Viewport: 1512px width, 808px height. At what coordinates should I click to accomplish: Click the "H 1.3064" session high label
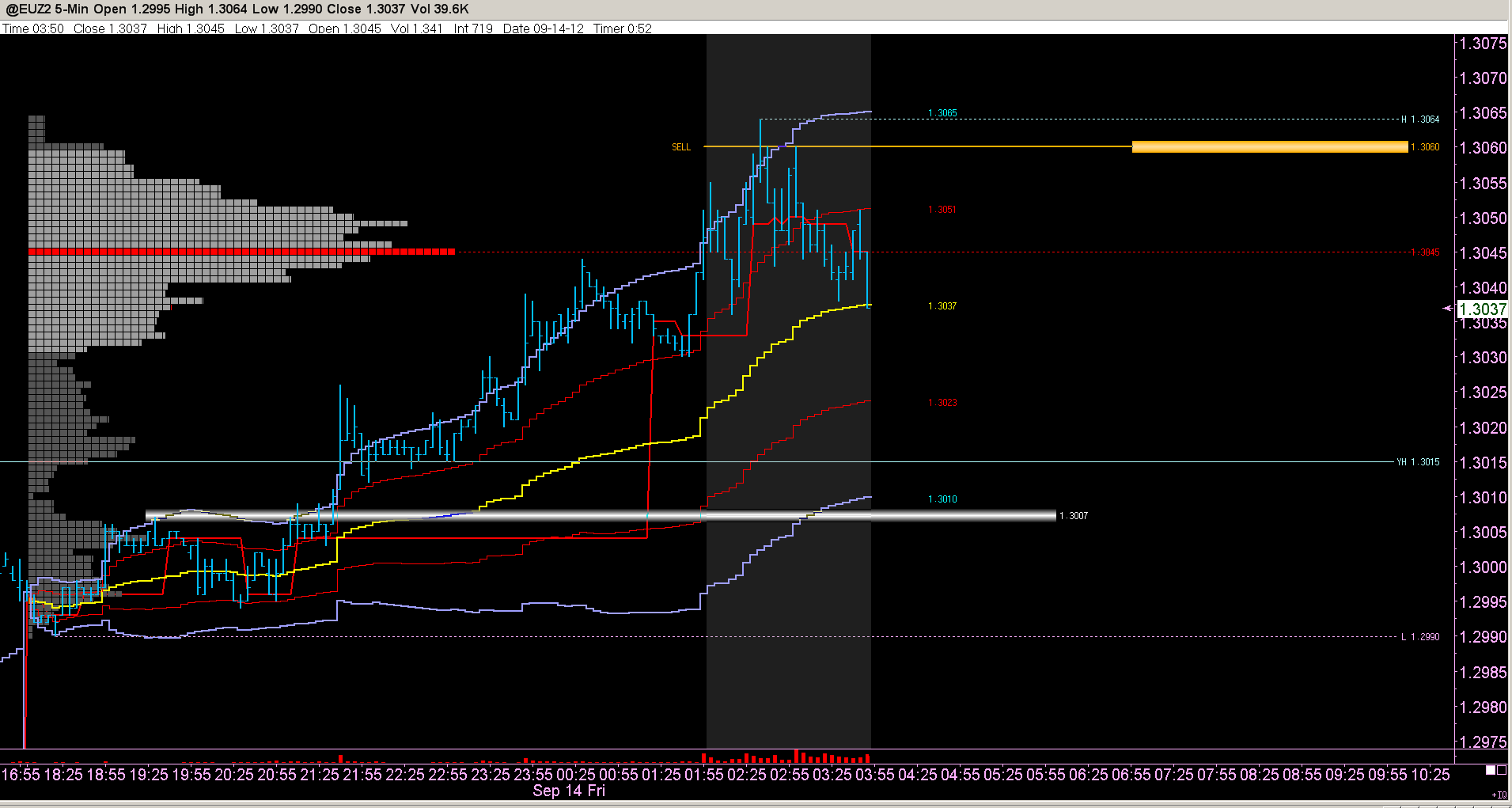1420,119
